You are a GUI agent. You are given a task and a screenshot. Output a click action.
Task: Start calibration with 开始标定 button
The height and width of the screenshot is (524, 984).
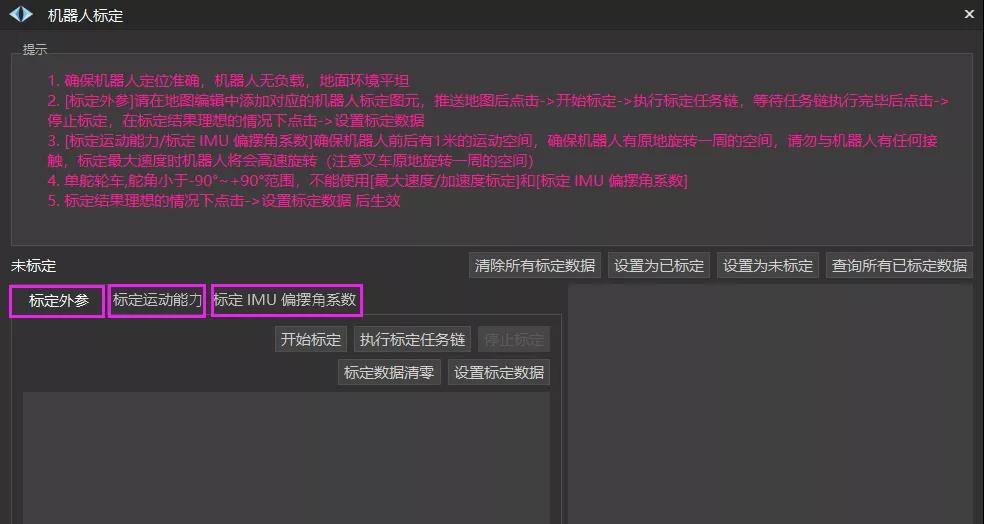point(311,339)
